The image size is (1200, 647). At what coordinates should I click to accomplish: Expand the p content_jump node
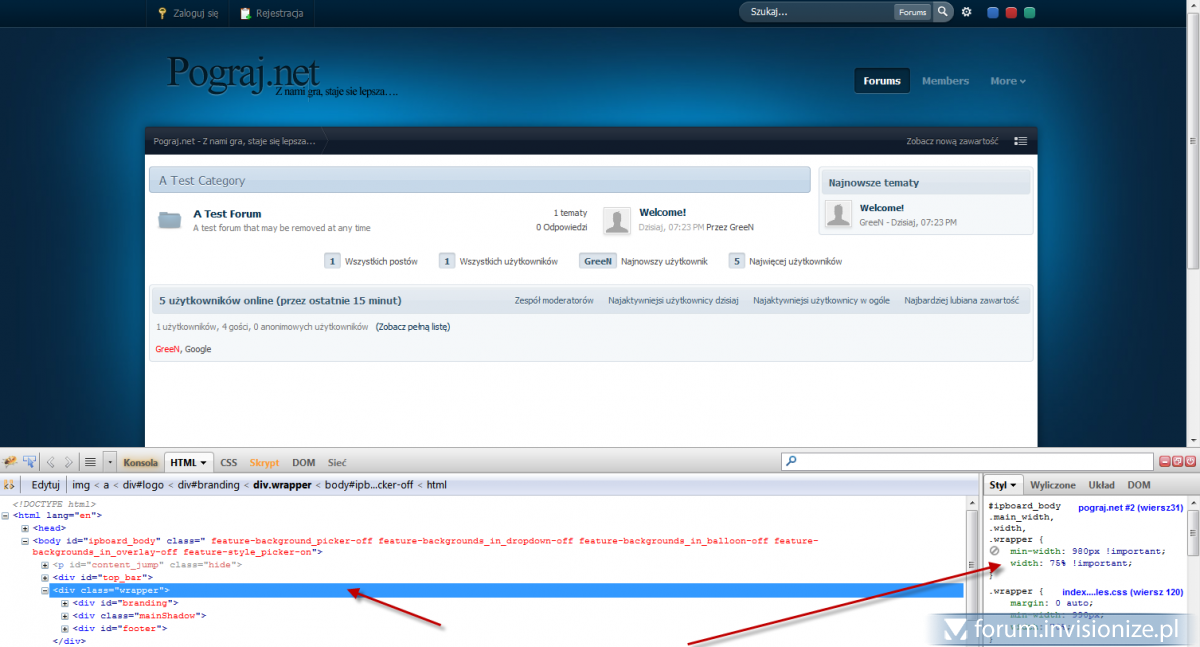click(45, 565)
